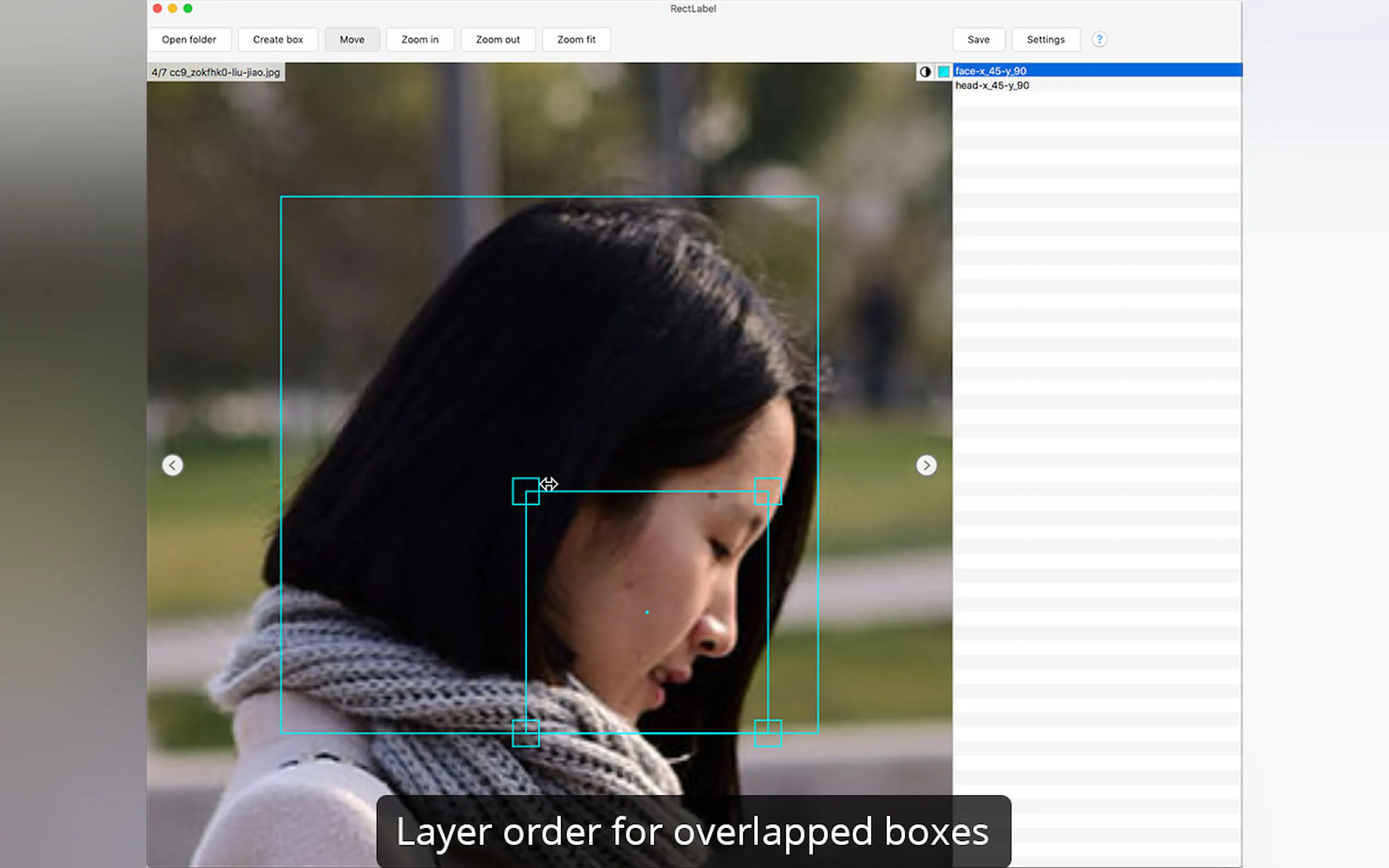Click the top-left resize handle of face box

[x=526, y=491]
